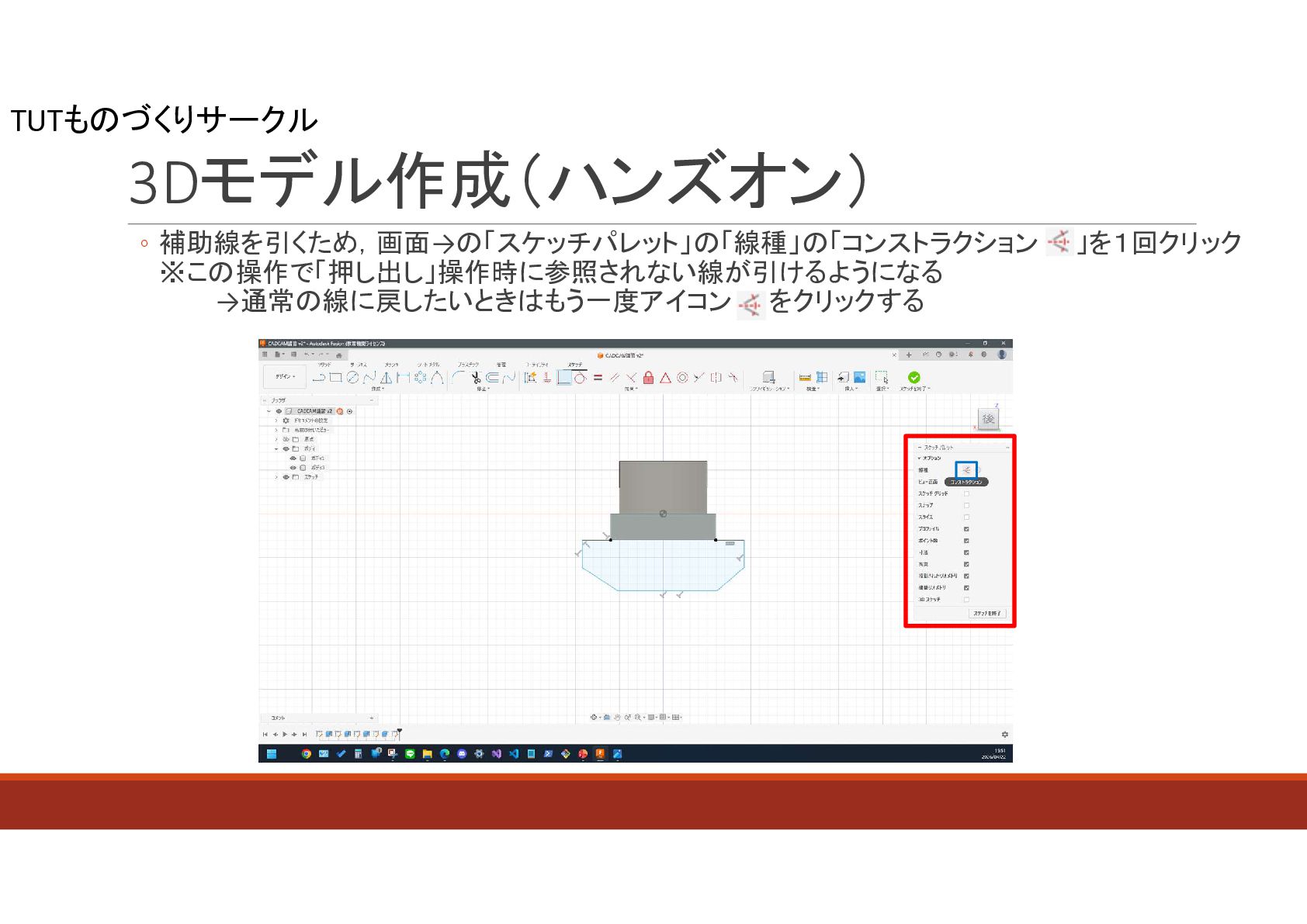Select the trim scissors tool
1307x924 pixels.
pos(476,378)
